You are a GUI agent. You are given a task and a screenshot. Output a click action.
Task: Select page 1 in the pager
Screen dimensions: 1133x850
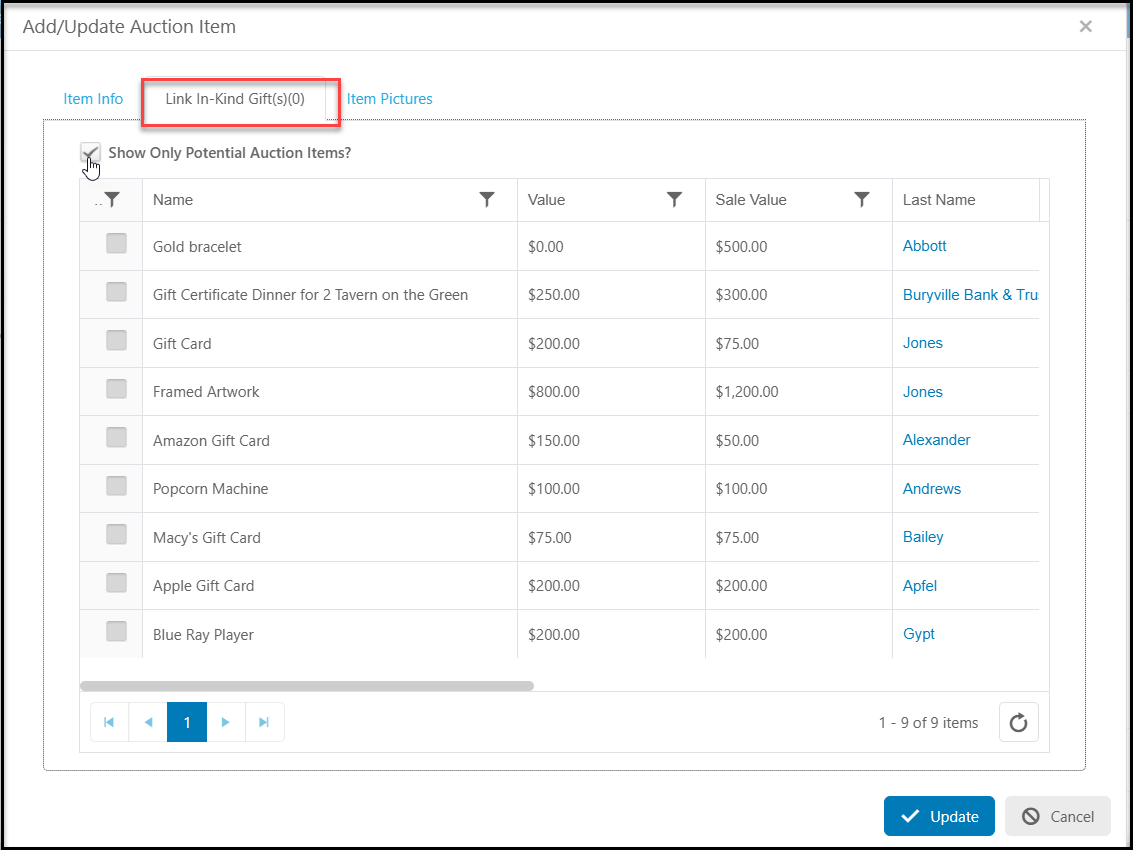pos(187,722)
